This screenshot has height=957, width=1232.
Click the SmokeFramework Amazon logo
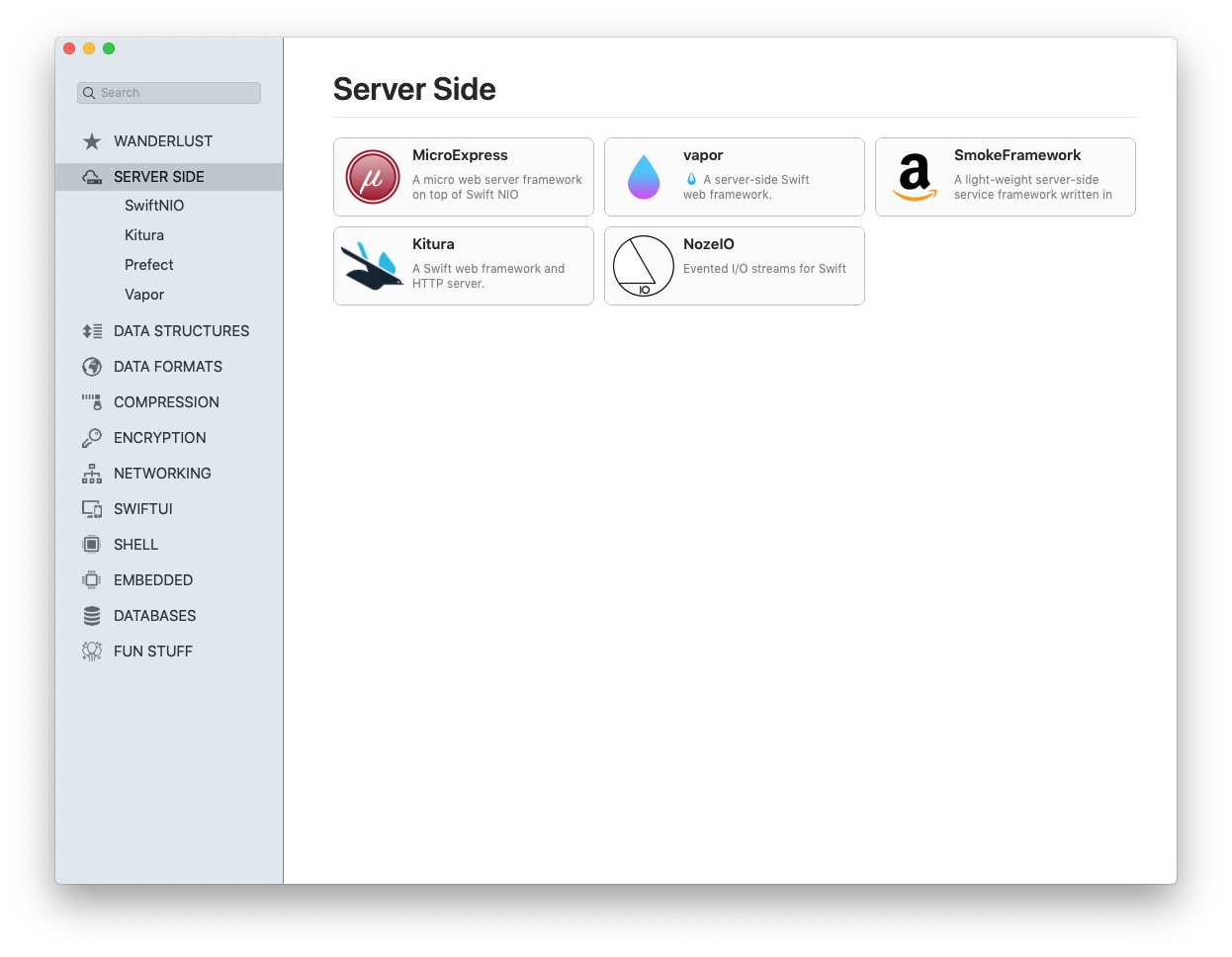pyautogui.click(x=915, y=177)
